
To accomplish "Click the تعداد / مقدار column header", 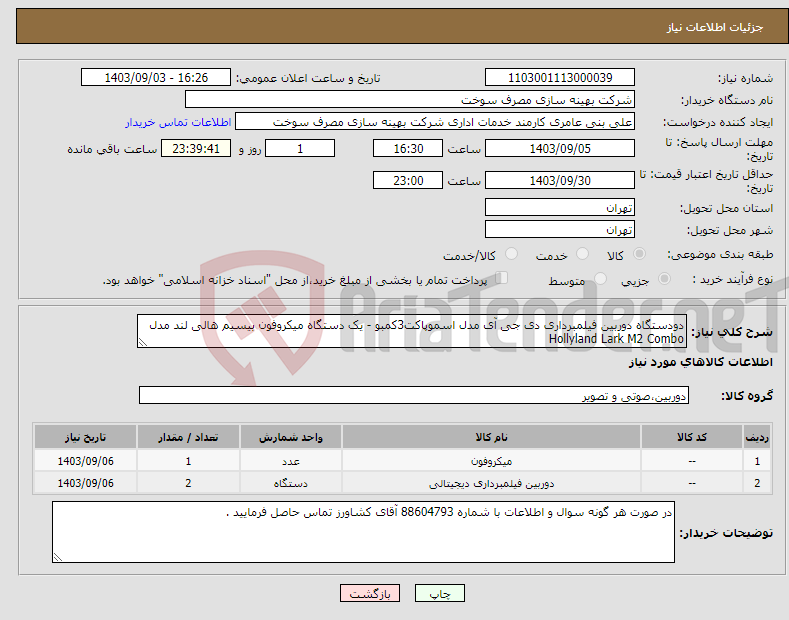I will point(188,437).
